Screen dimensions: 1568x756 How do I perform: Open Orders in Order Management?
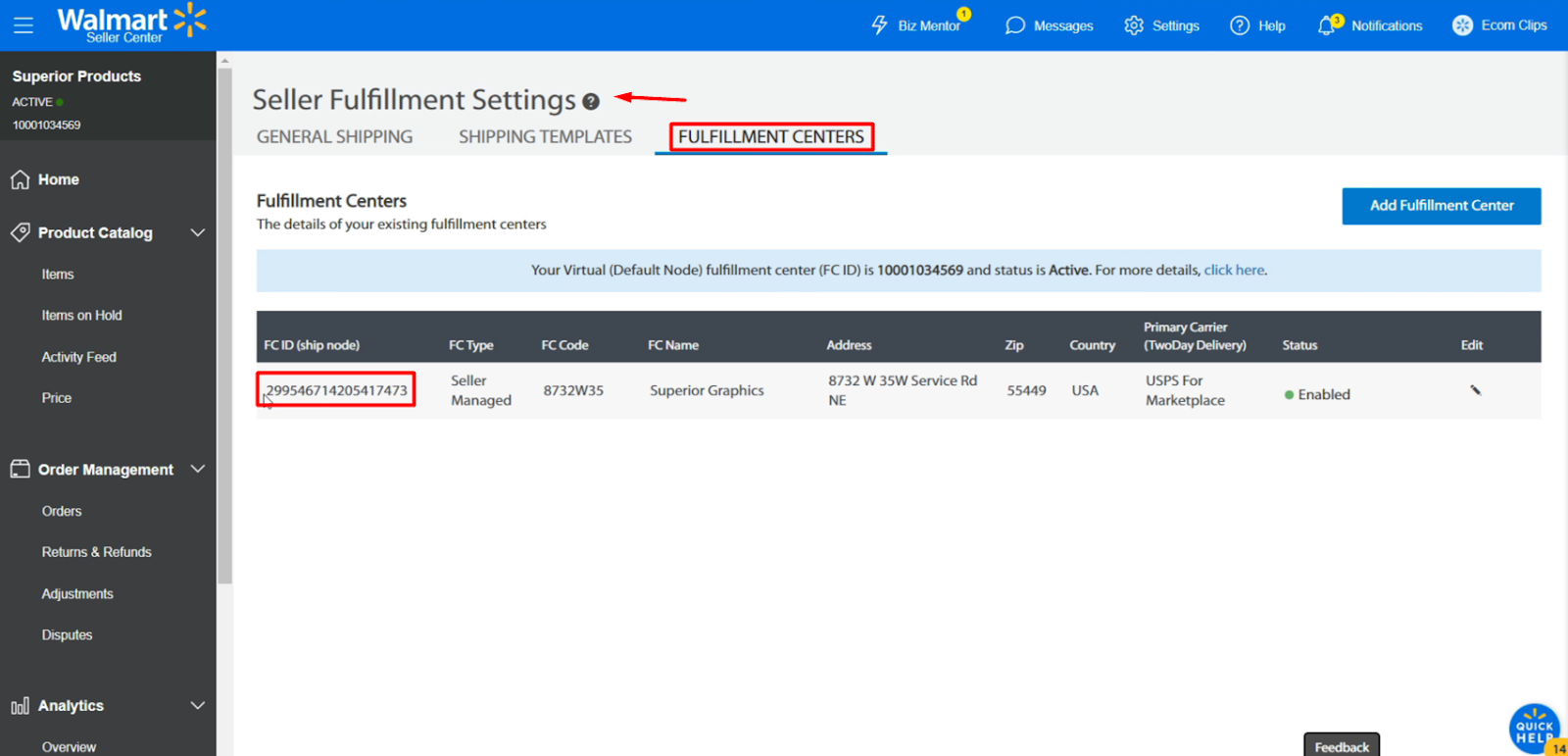62,511
